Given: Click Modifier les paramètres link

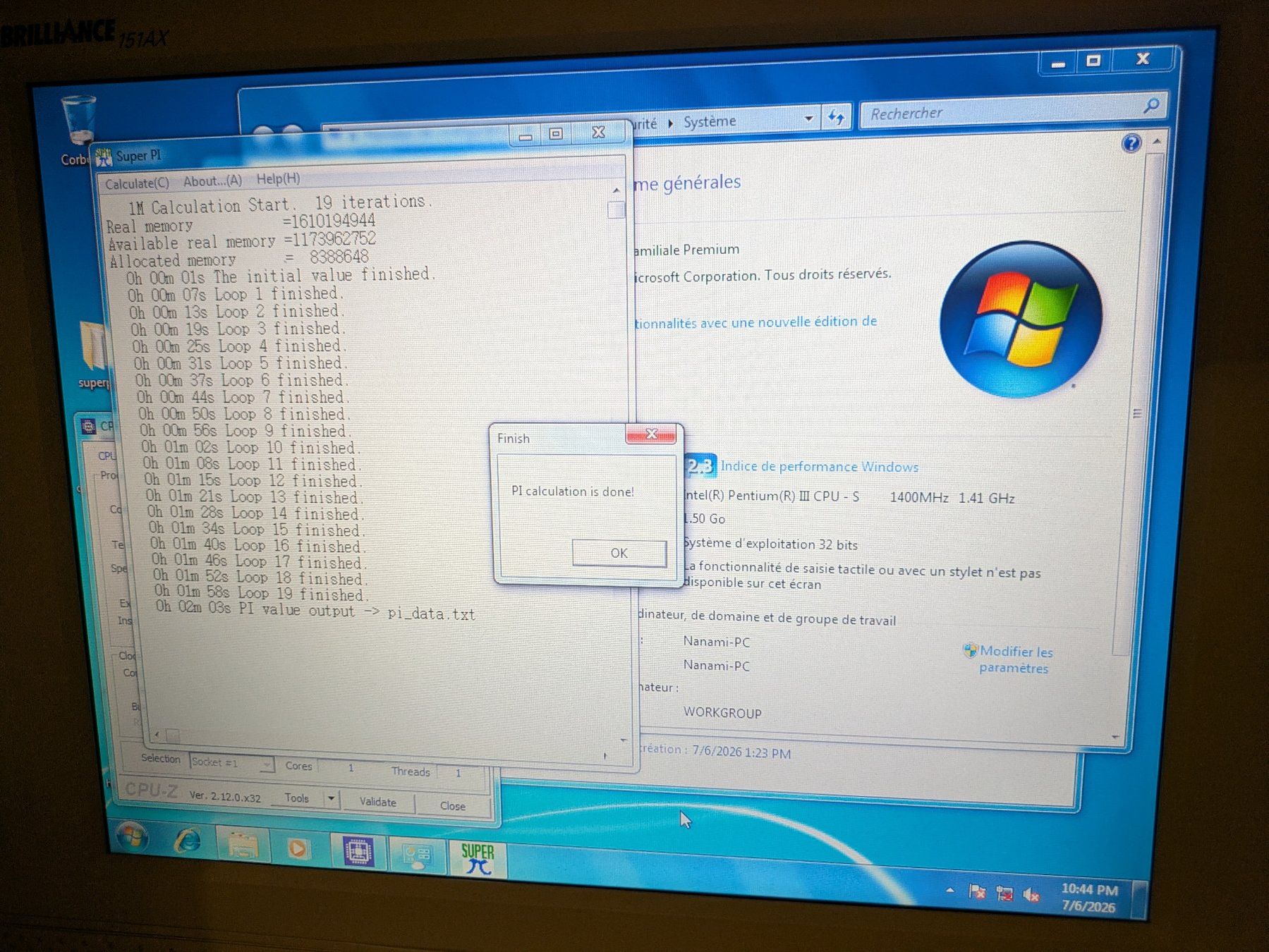Looking at the screenshot, I should tap(1015, 659).
